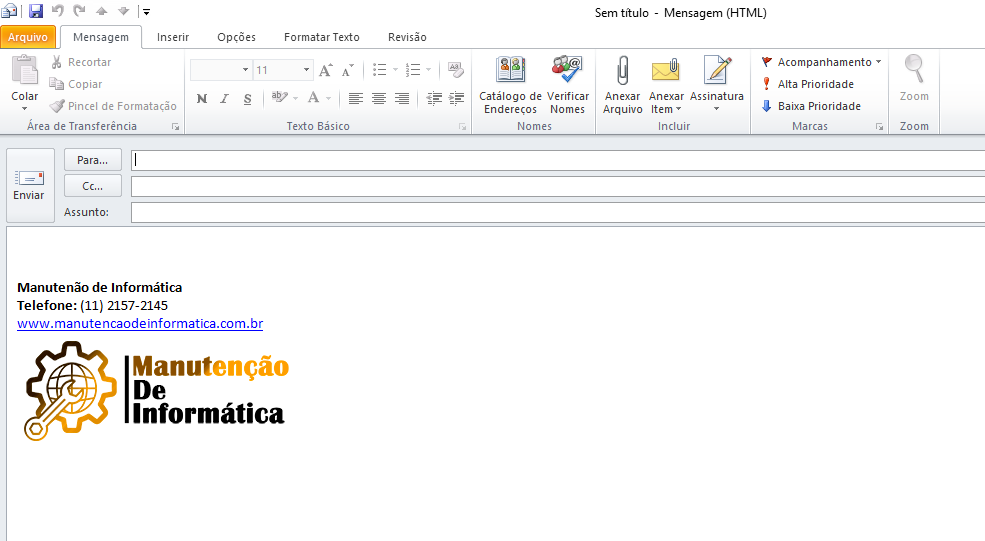Open the Customize Quick Access Toolbar dropdown
985x541 pixels.
coord(146,12)
